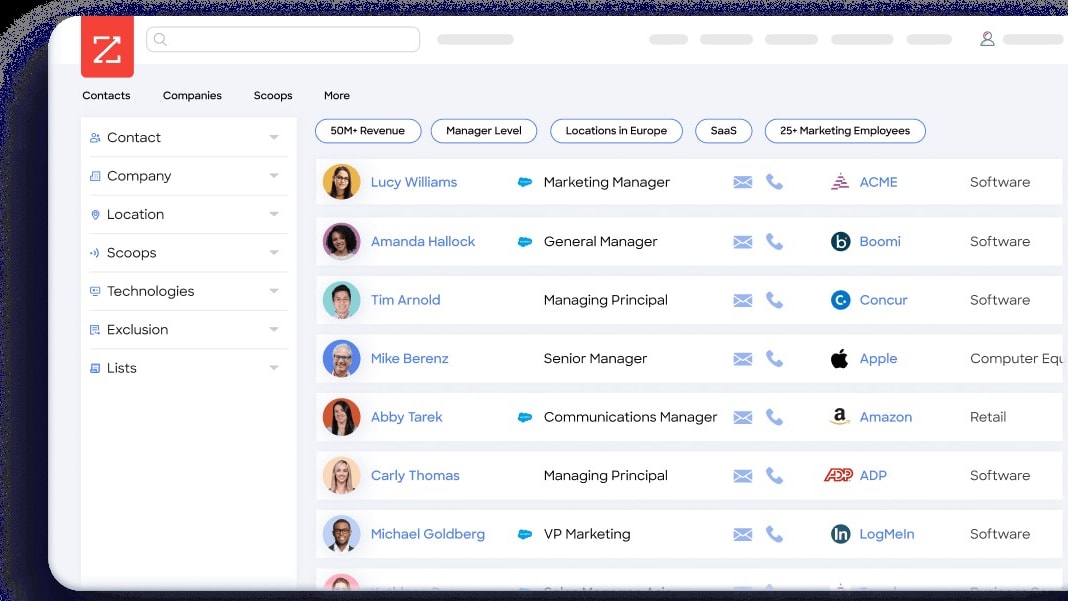This screenshot has width=1068, height=601.
Task: Open the Companies tab
Action: [192, 95]
